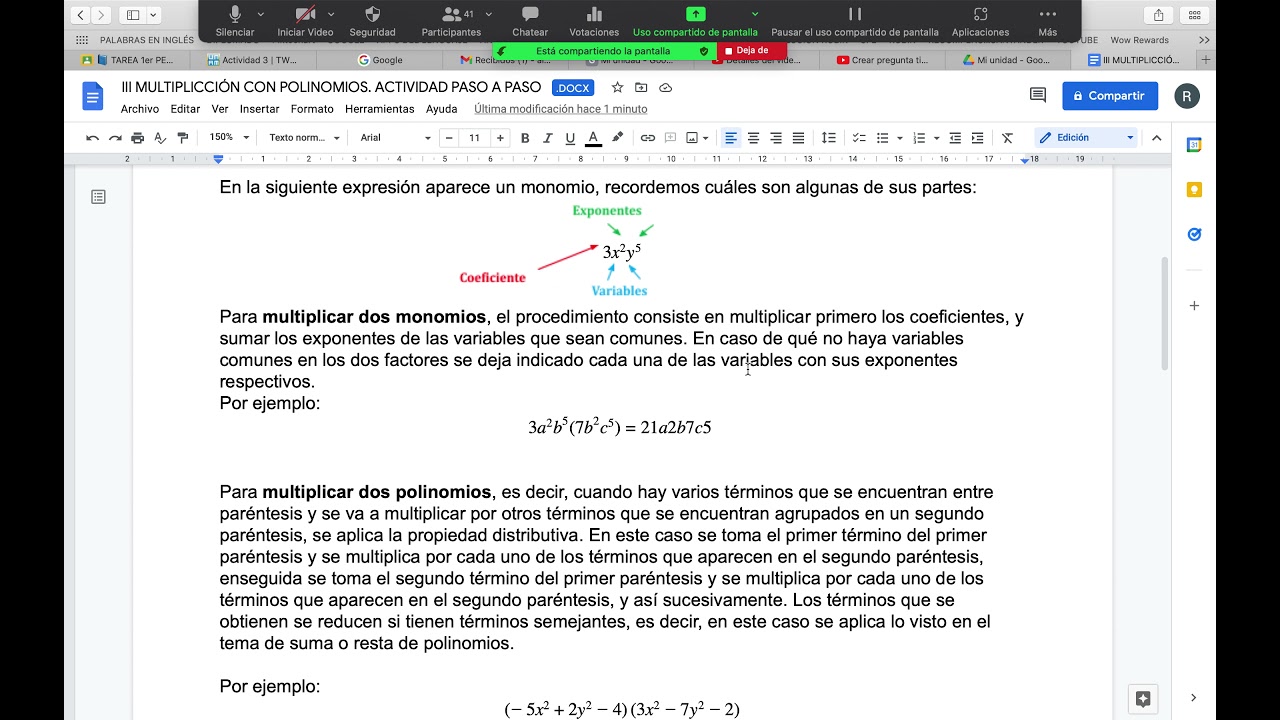
Task: Open the Archivo menu
Action: [140, 109]
